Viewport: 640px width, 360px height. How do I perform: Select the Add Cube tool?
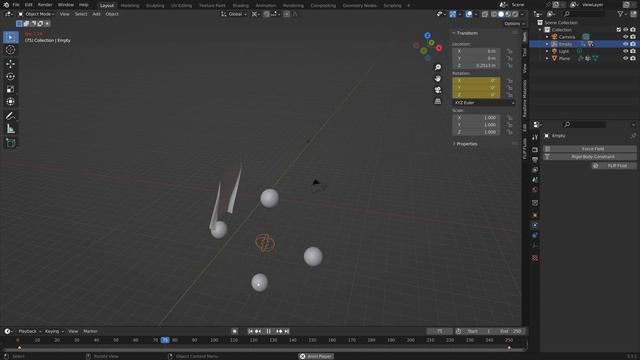pyautogui.click(x=11, y=143)
